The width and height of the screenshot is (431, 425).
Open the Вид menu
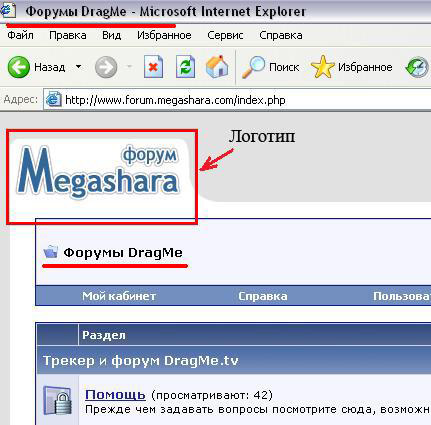coord(111,35)
